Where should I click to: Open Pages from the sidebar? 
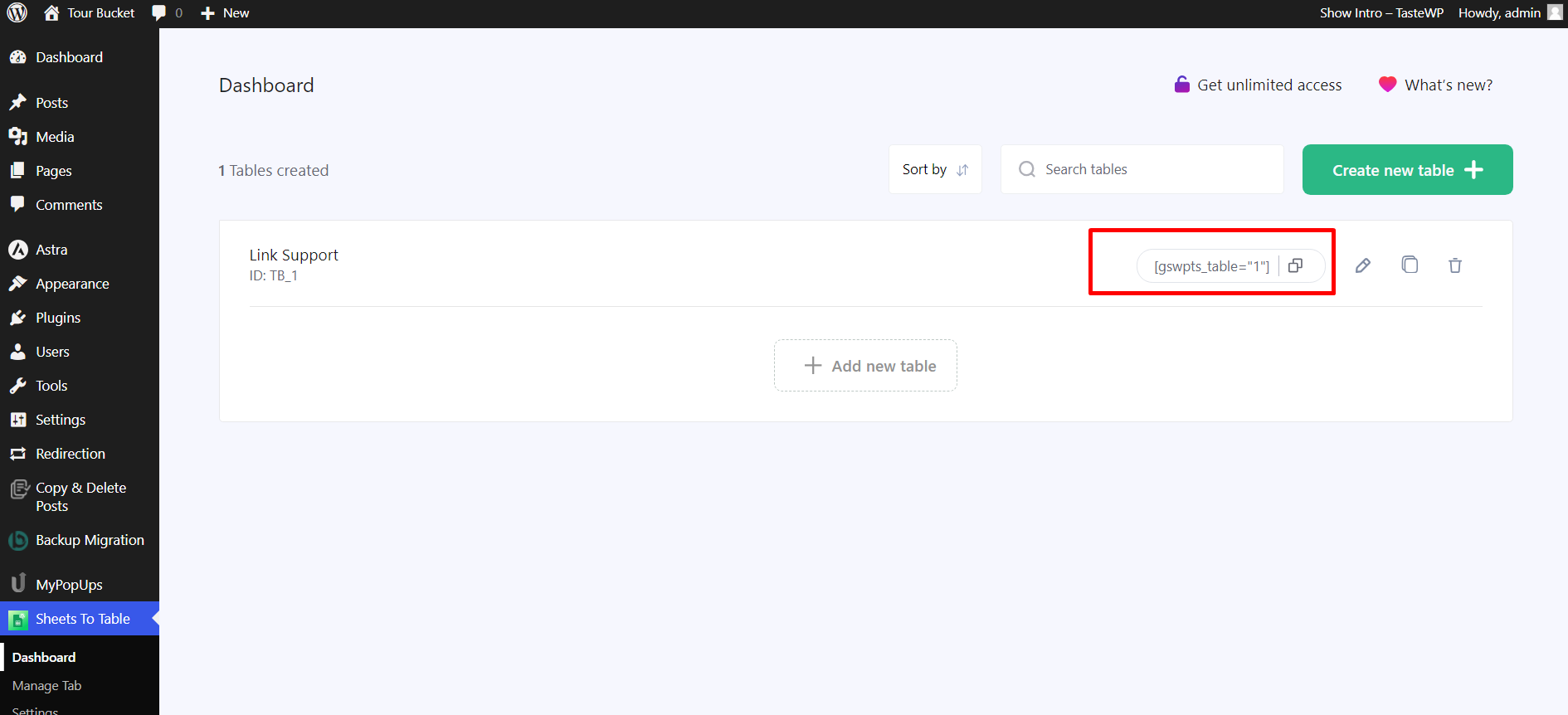click(80, 171)
